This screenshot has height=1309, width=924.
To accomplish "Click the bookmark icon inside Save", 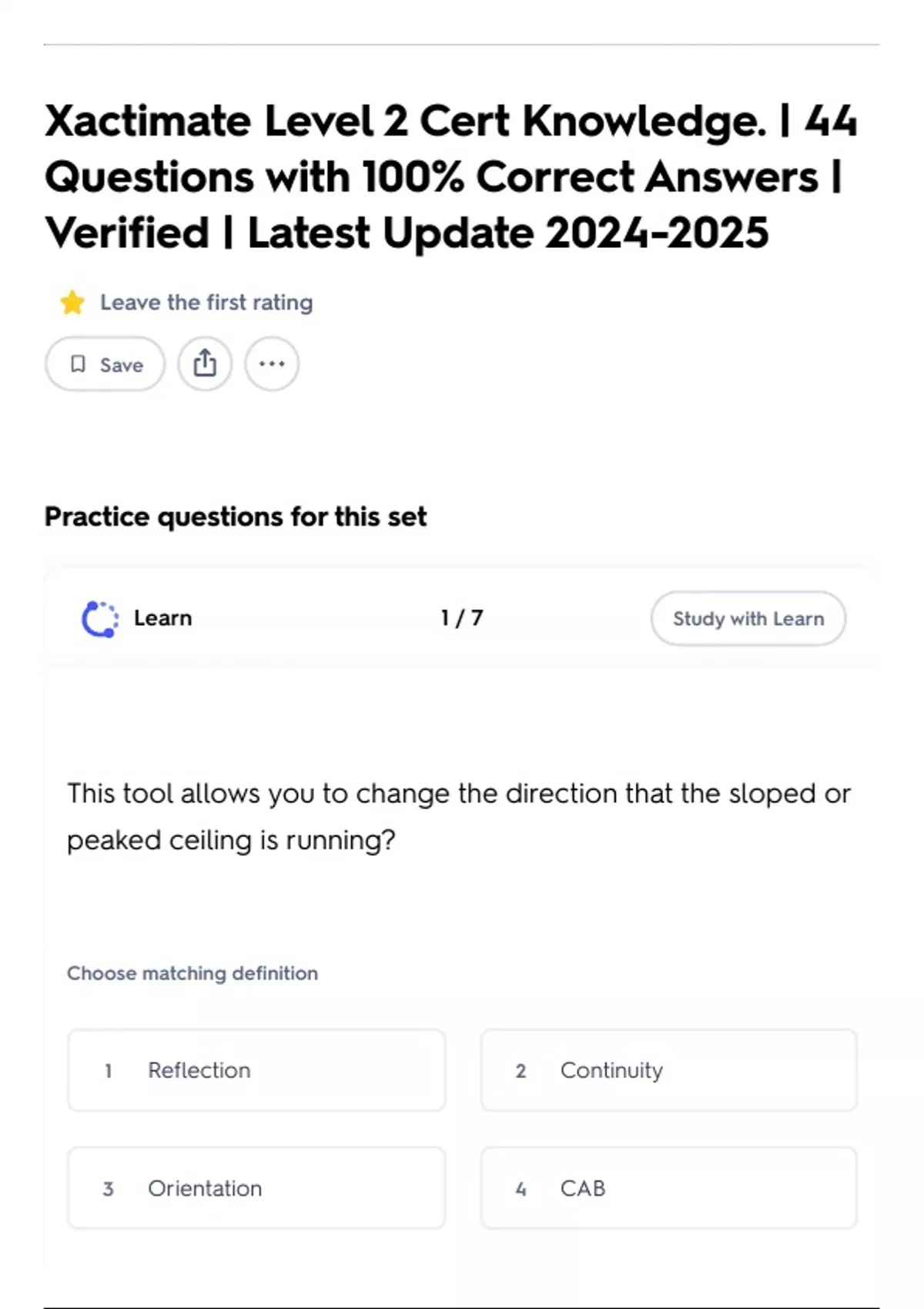I will coord(78,364).
